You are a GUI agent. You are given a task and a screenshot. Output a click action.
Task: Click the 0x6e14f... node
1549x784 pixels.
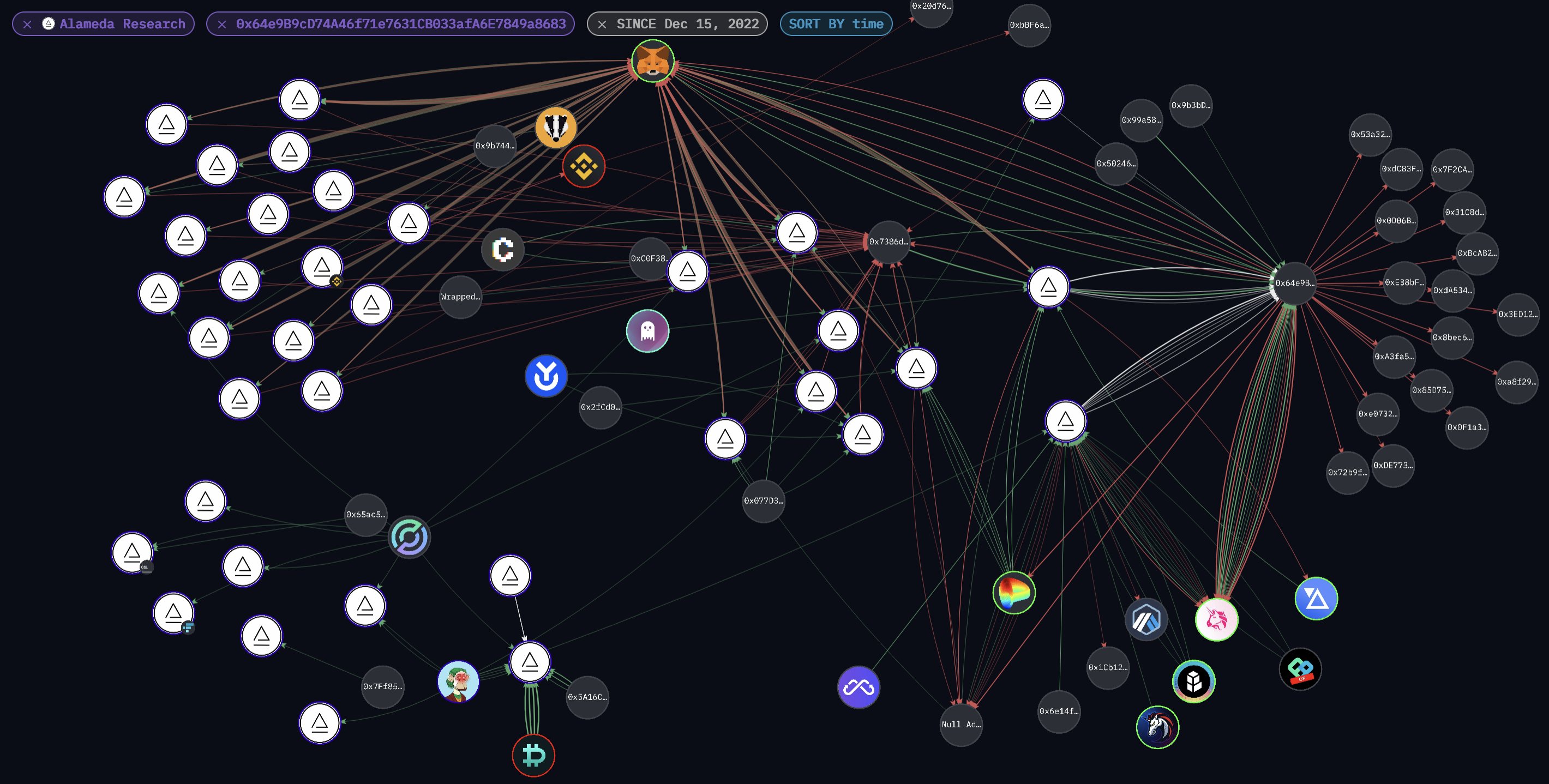pos(1059,711)
